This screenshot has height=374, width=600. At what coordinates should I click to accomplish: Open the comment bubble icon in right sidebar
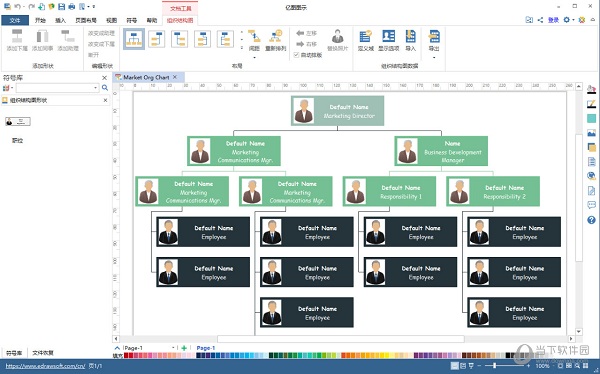click(591, 205)
